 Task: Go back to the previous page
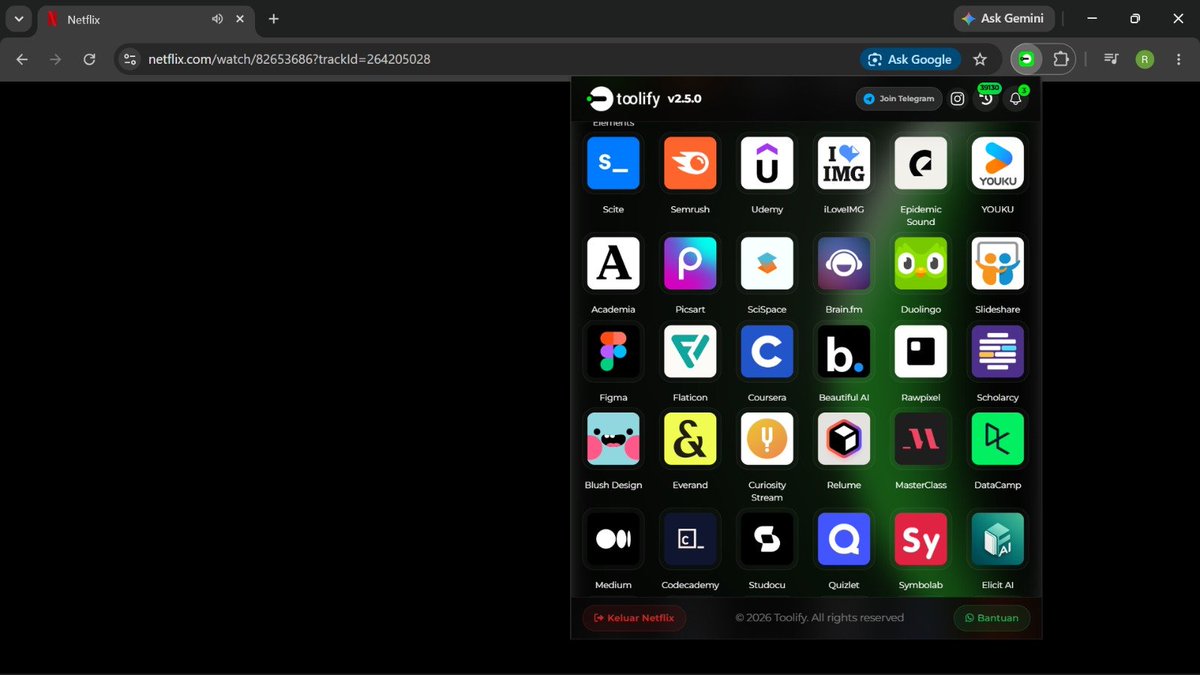click(x=22, y=59)
